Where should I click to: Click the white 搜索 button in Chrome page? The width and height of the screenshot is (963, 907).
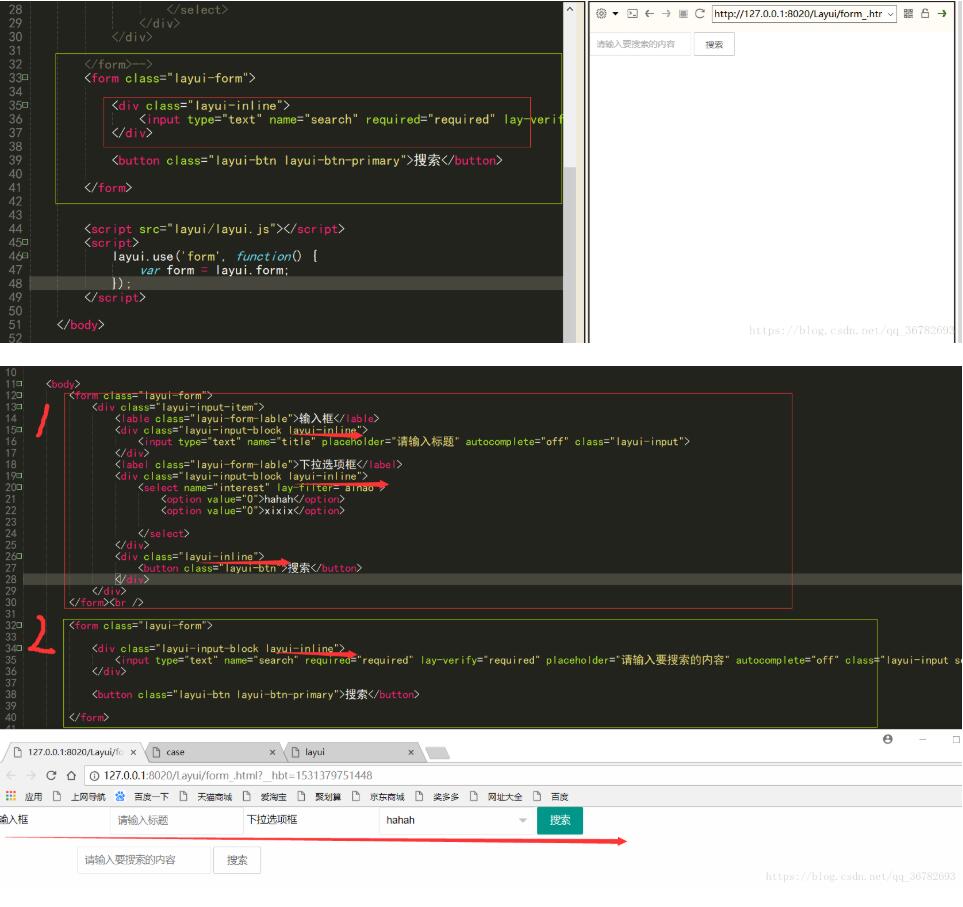coord(237,860)
